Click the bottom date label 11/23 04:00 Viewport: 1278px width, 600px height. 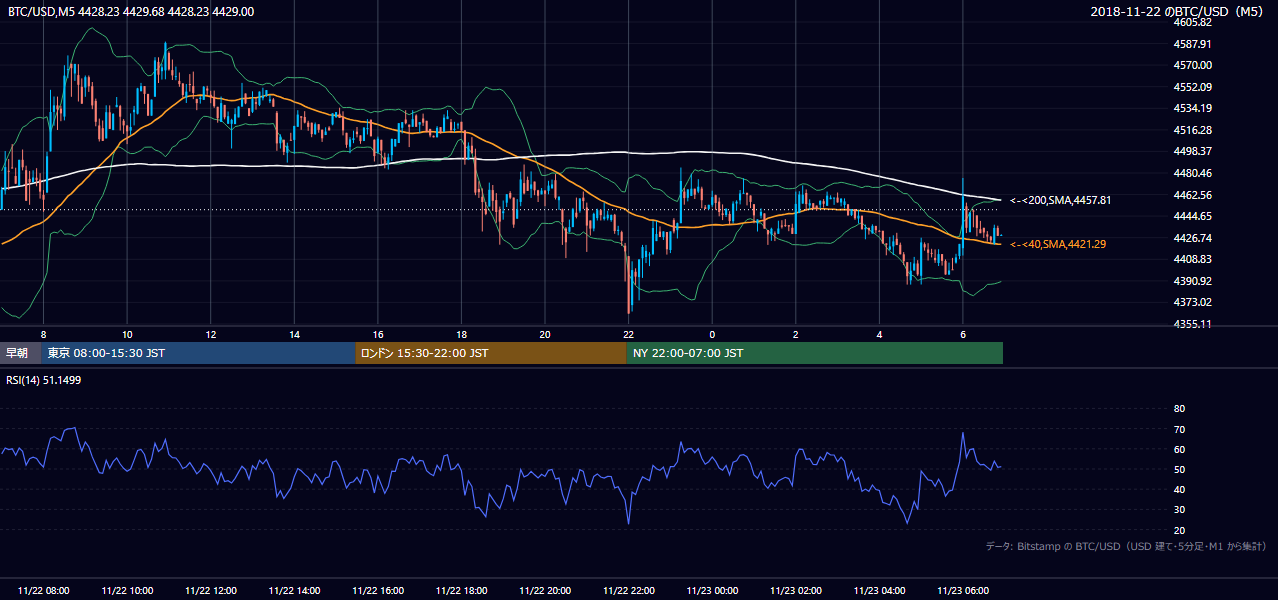[x=879, y=591]
